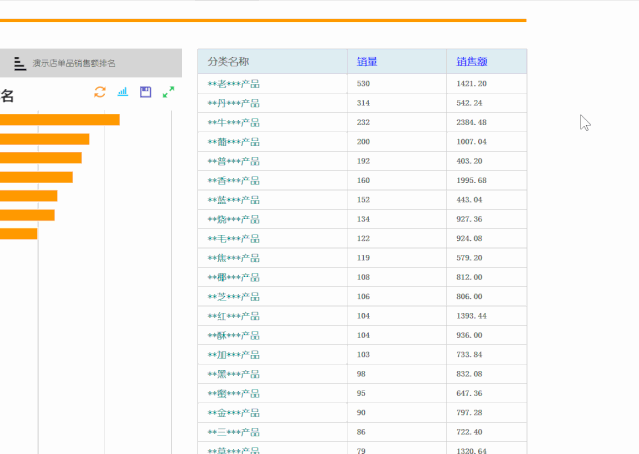
Task: Click the **醋***产品 row link
Action: (x=233, y=142)
